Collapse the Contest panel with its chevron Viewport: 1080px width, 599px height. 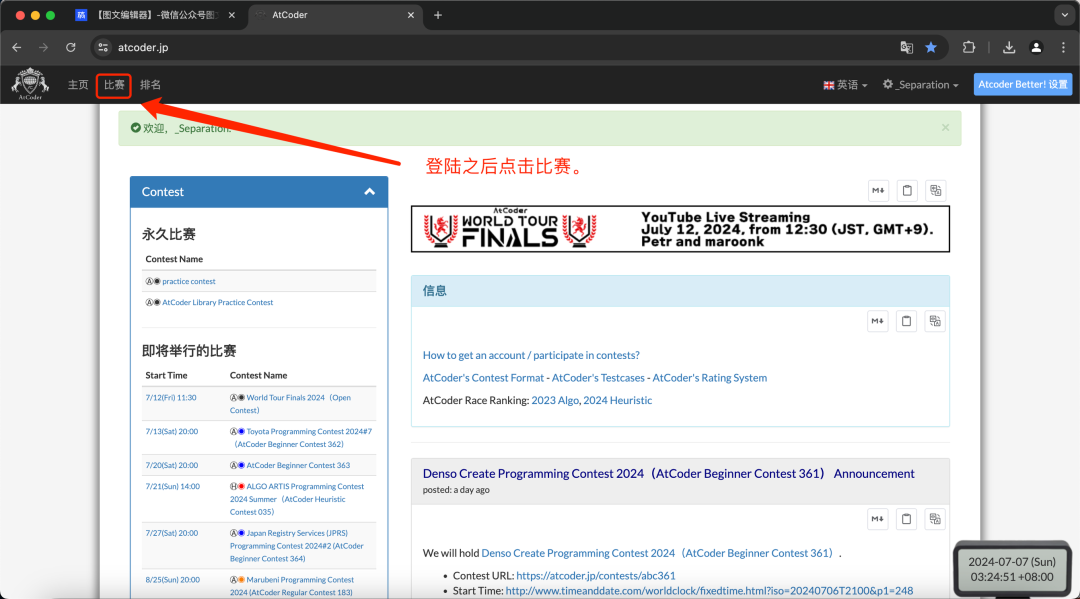click(x=370, y=191)
